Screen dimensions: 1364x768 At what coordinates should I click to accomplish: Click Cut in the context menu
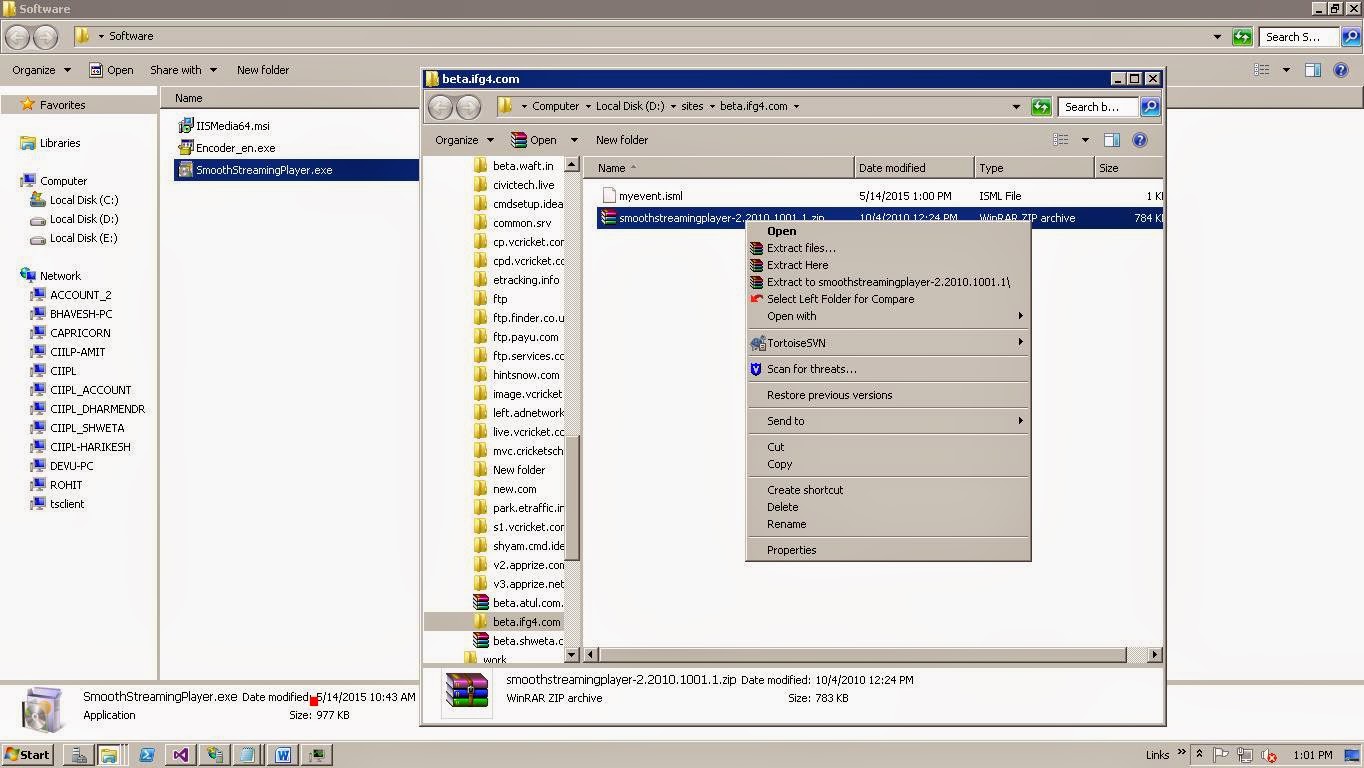[x=775, y=447]
